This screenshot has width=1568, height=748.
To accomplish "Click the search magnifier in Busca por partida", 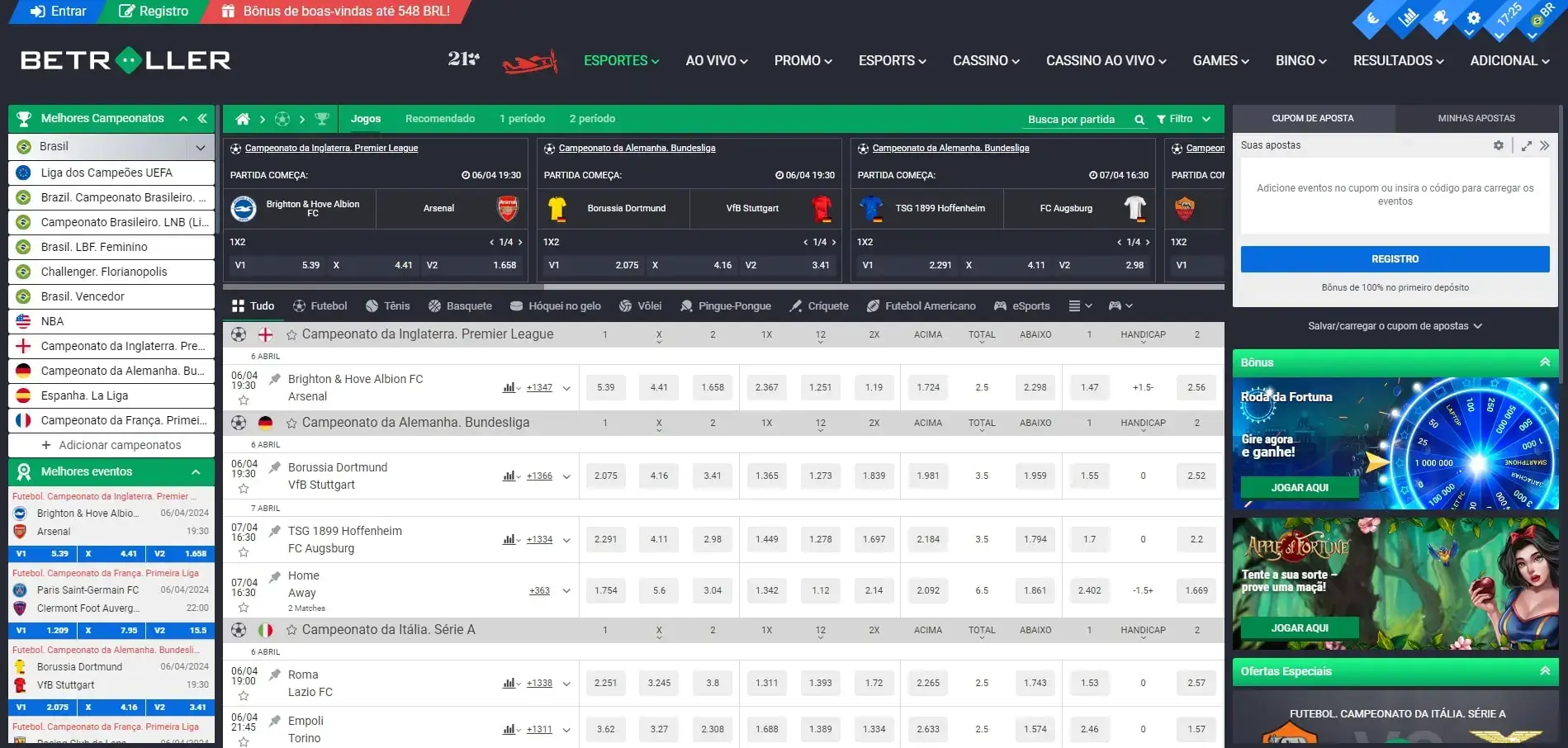I will pos(1139,120).
